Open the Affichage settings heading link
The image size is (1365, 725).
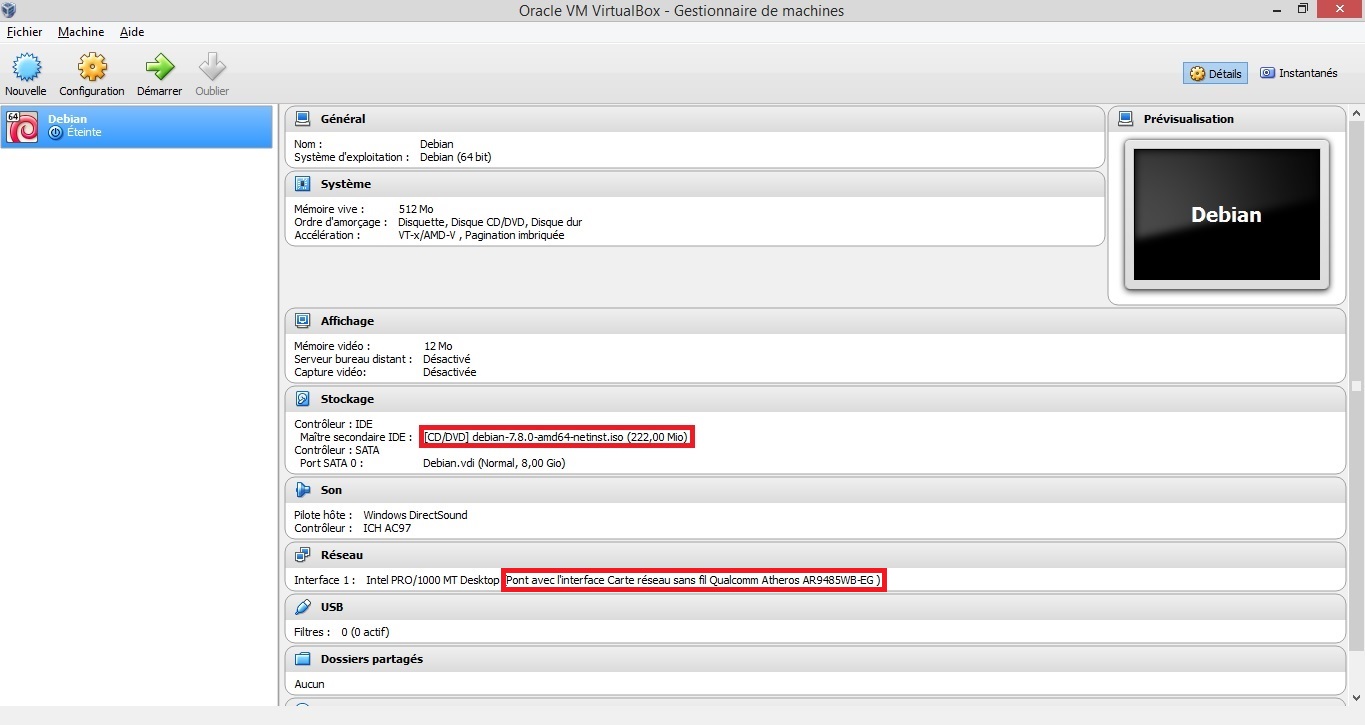pos(347,321)
